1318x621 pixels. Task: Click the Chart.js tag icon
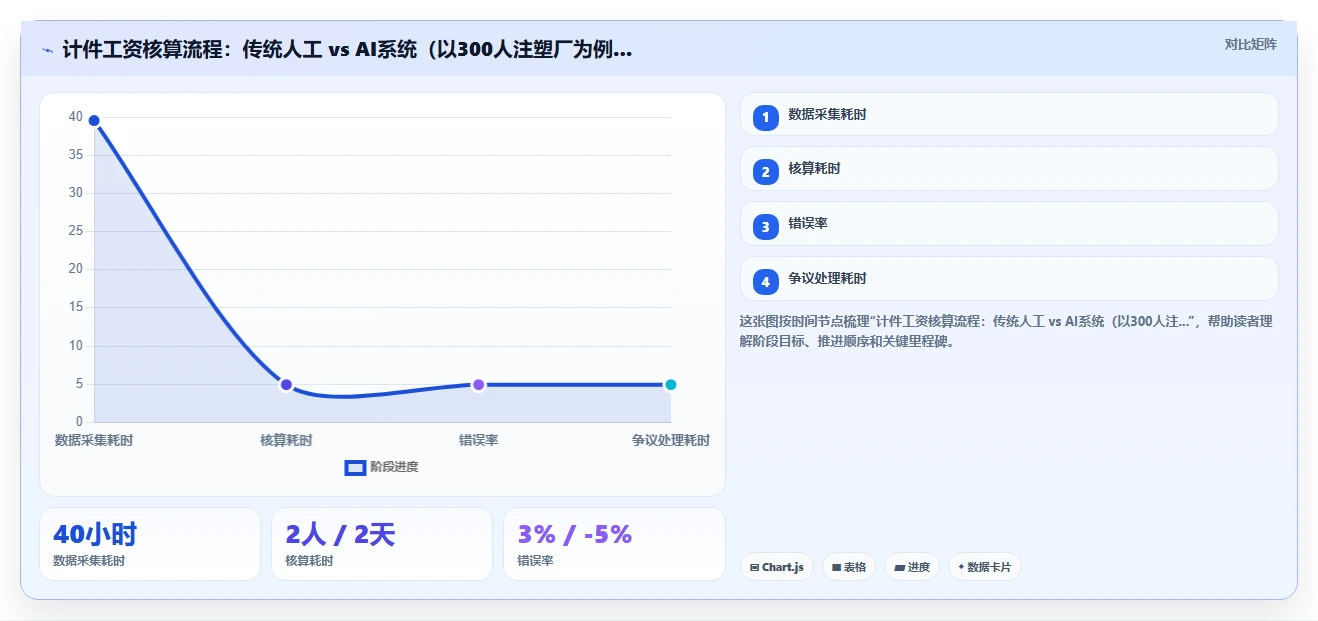(x=754, y=567)
